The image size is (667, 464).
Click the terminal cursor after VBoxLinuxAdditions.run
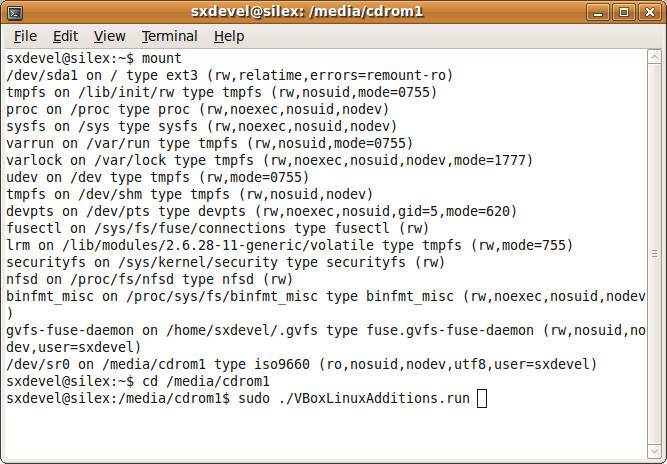click(x=482, y=399)
